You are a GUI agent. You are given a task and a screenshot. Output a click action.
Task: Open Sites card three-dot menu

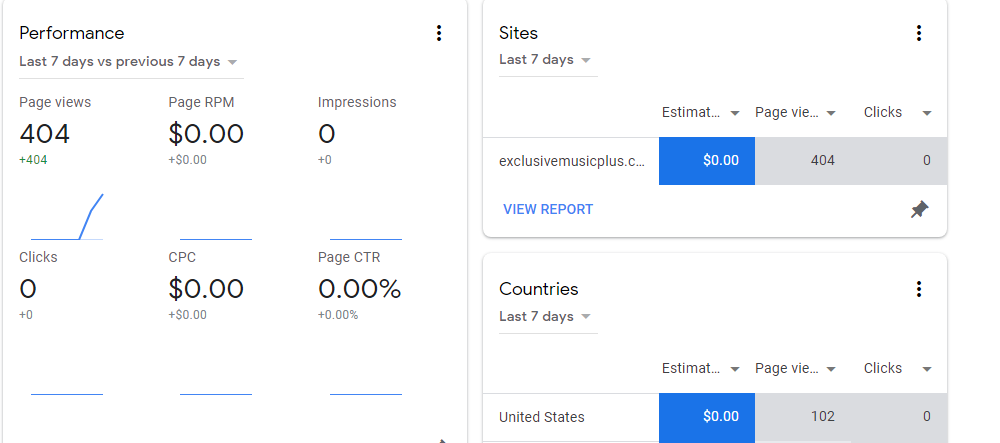[x=919, y=34]
